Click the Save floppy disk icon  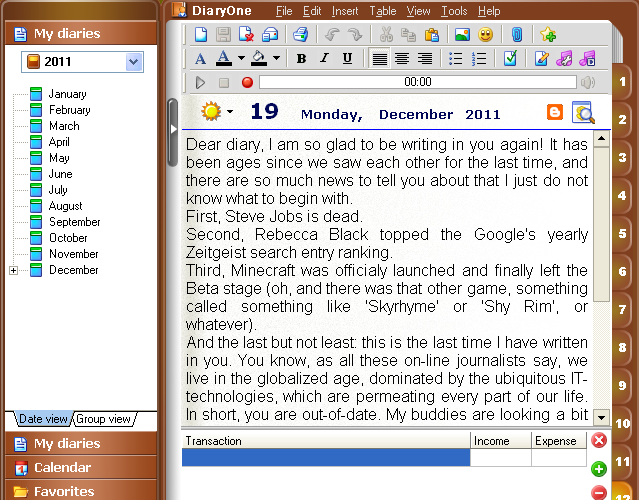[223, 35]
